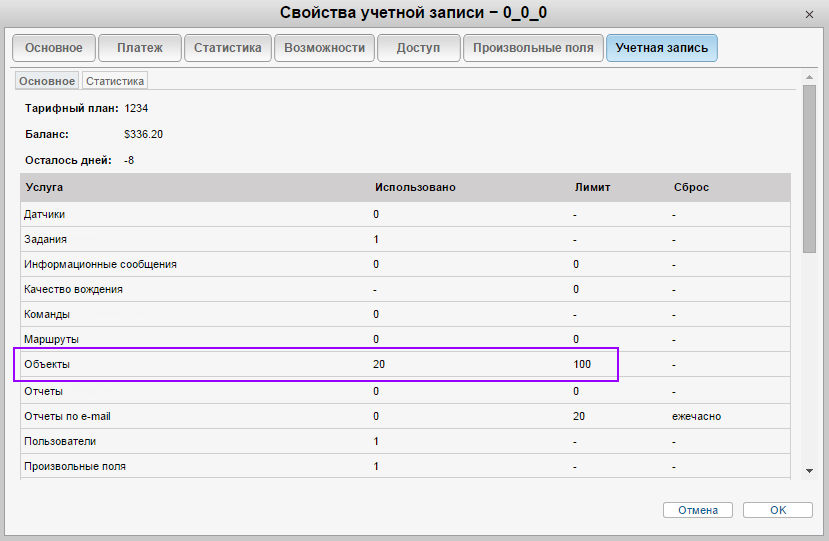Click the vertical scrollbar thumb

click(808, 170)
